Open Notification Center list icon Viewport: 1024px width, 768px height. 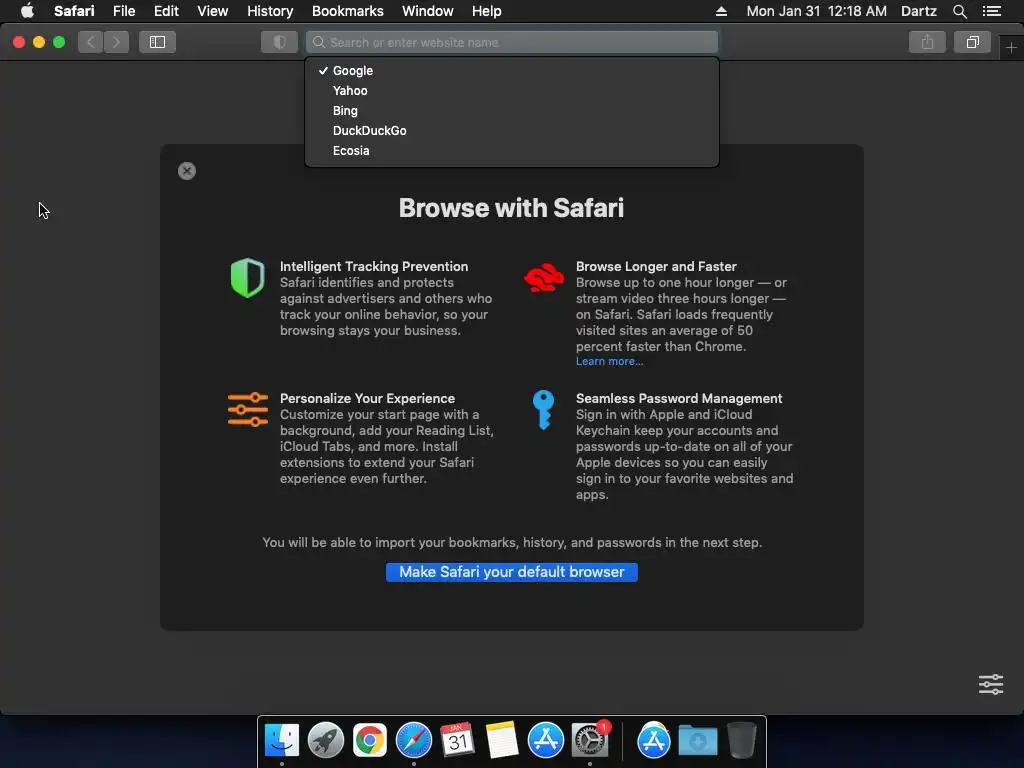(992, 11)
